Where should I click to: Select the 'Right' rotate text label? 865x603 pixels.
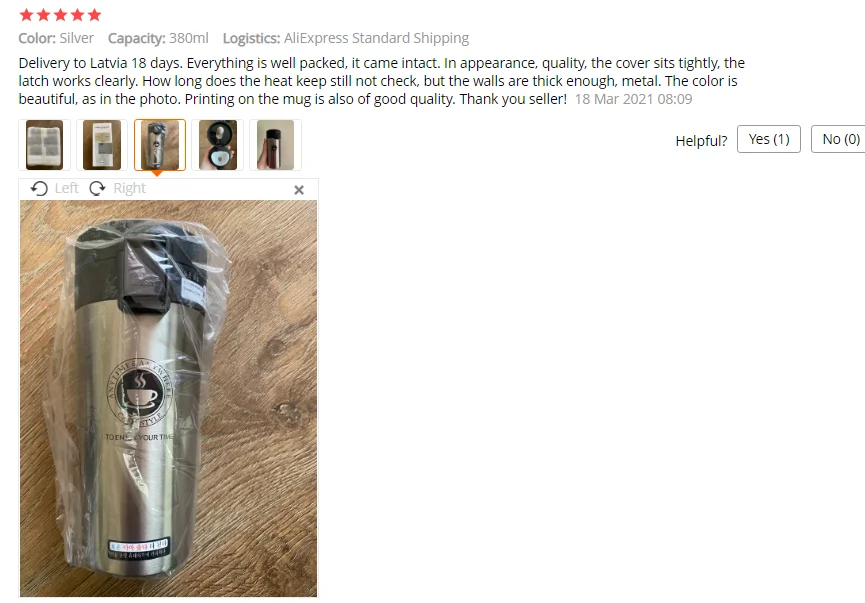pos(130,189)
